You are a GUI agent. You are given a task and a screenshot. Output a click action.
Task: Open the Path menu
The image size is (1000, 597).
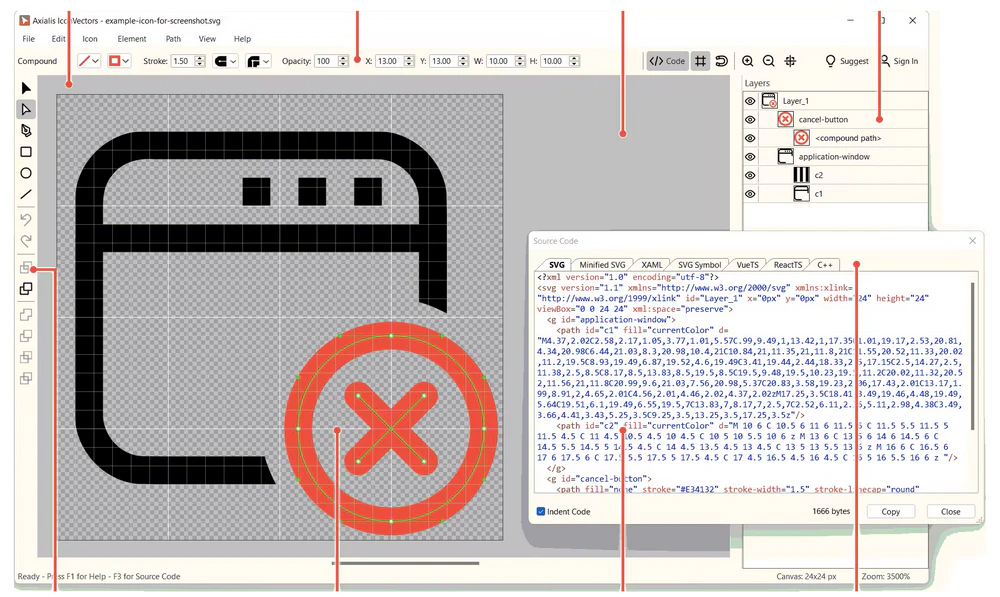(x=173, y=39)
